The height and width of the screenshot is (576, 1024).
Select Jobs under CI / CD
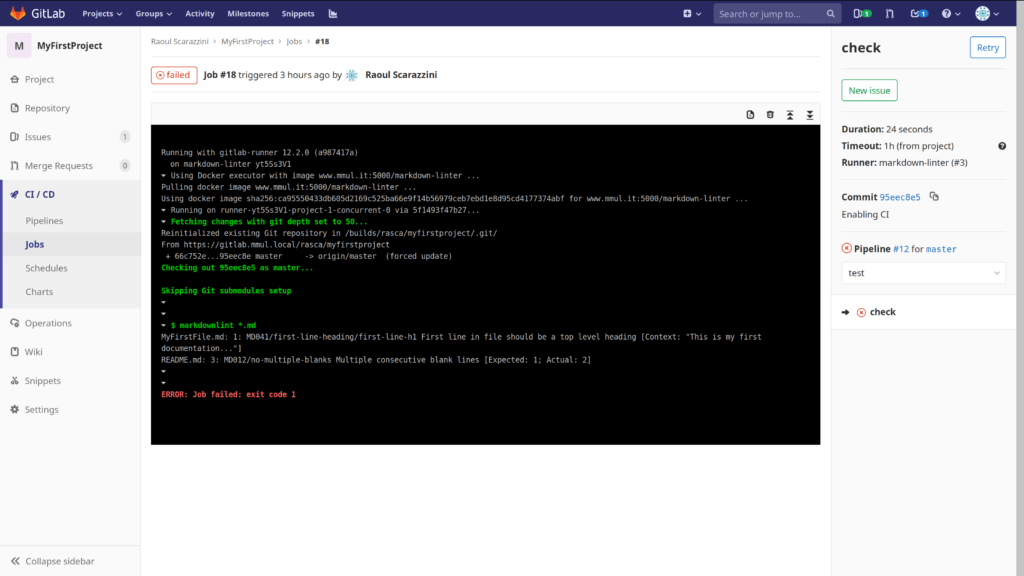[35, 244]
